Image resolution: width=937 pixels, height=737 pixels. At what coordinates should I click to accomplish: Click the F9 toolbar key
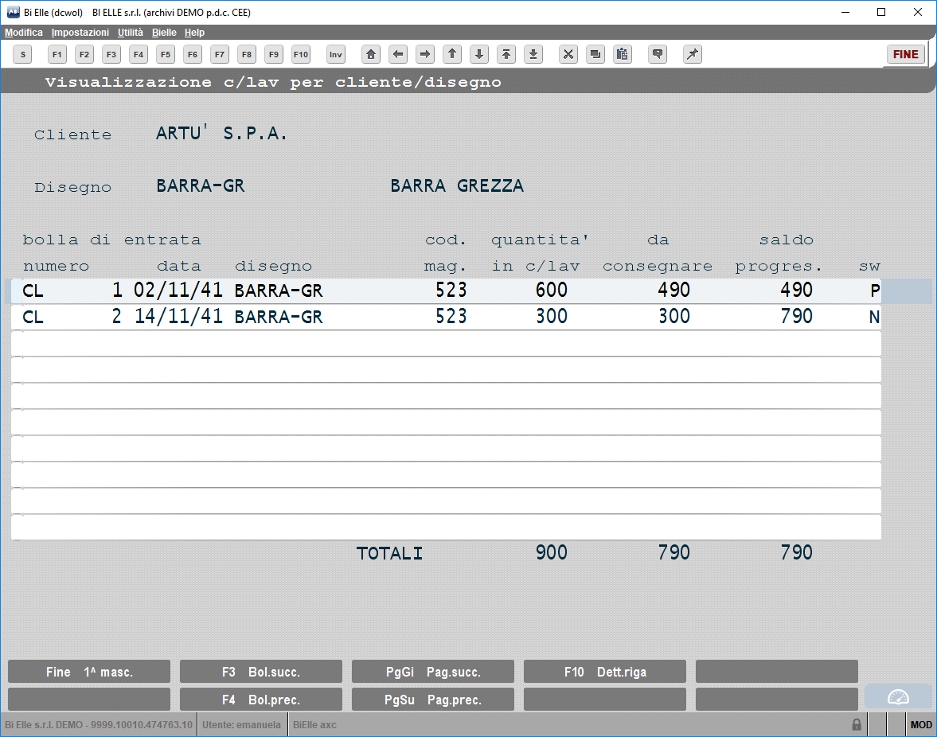click(x=274, y=54)
